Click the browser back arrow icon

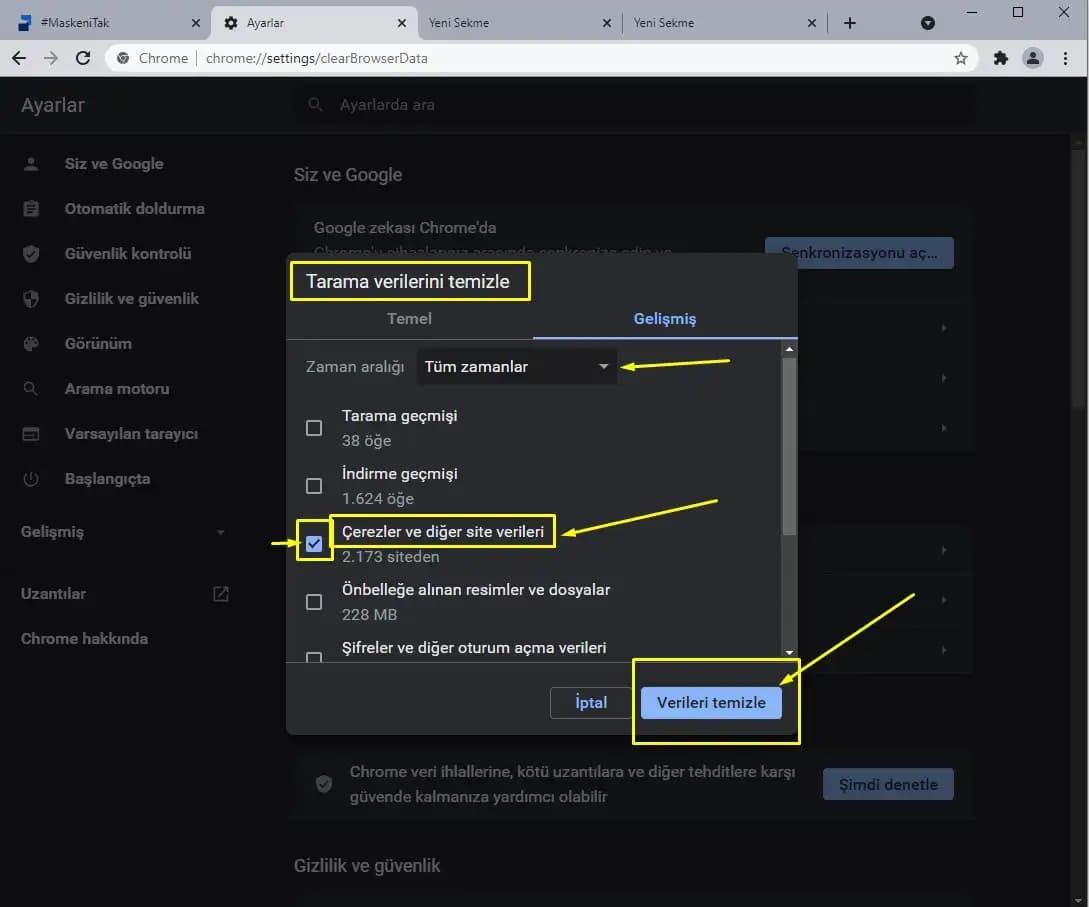19,58
